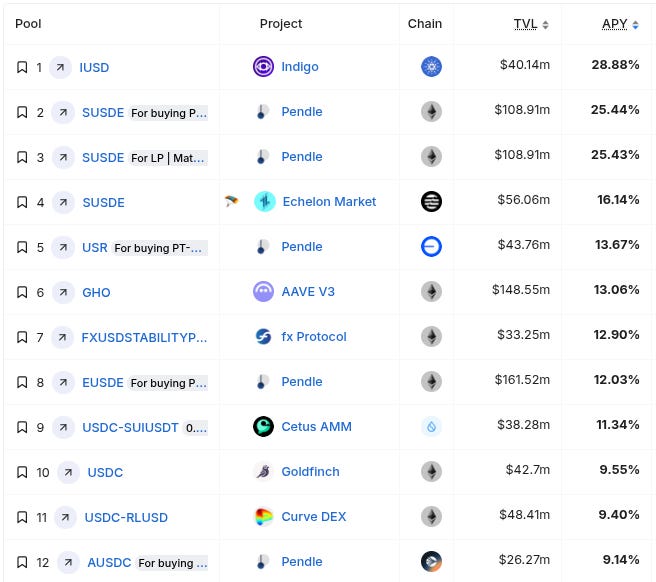The width and height of the screenshot is (656, 582).
Task: Click the Curve DEX rainbow logo
Action: point(264,517)
